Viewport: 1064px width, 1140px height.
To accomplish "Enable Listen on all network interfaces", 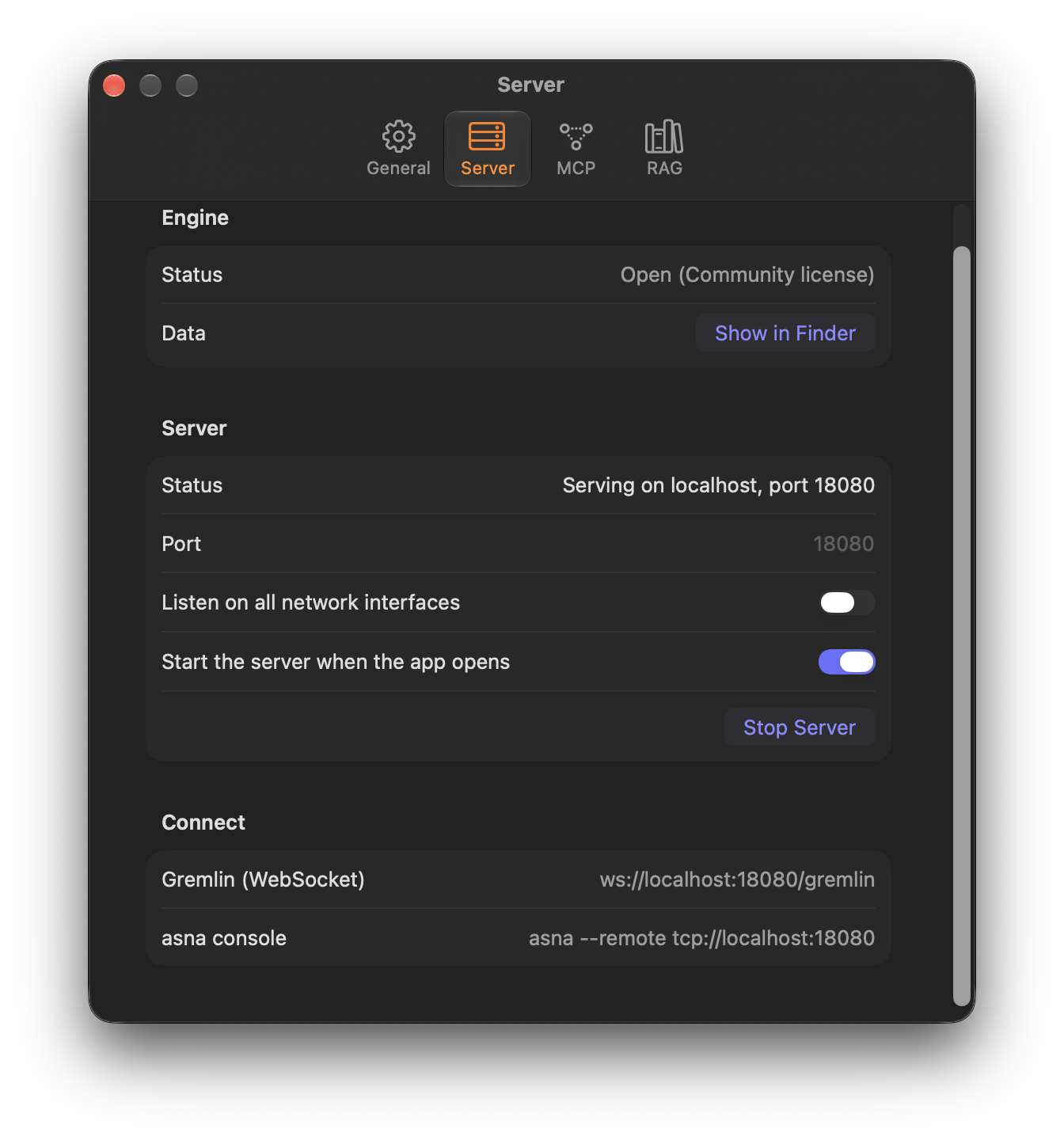I will (x=846, y=602).
